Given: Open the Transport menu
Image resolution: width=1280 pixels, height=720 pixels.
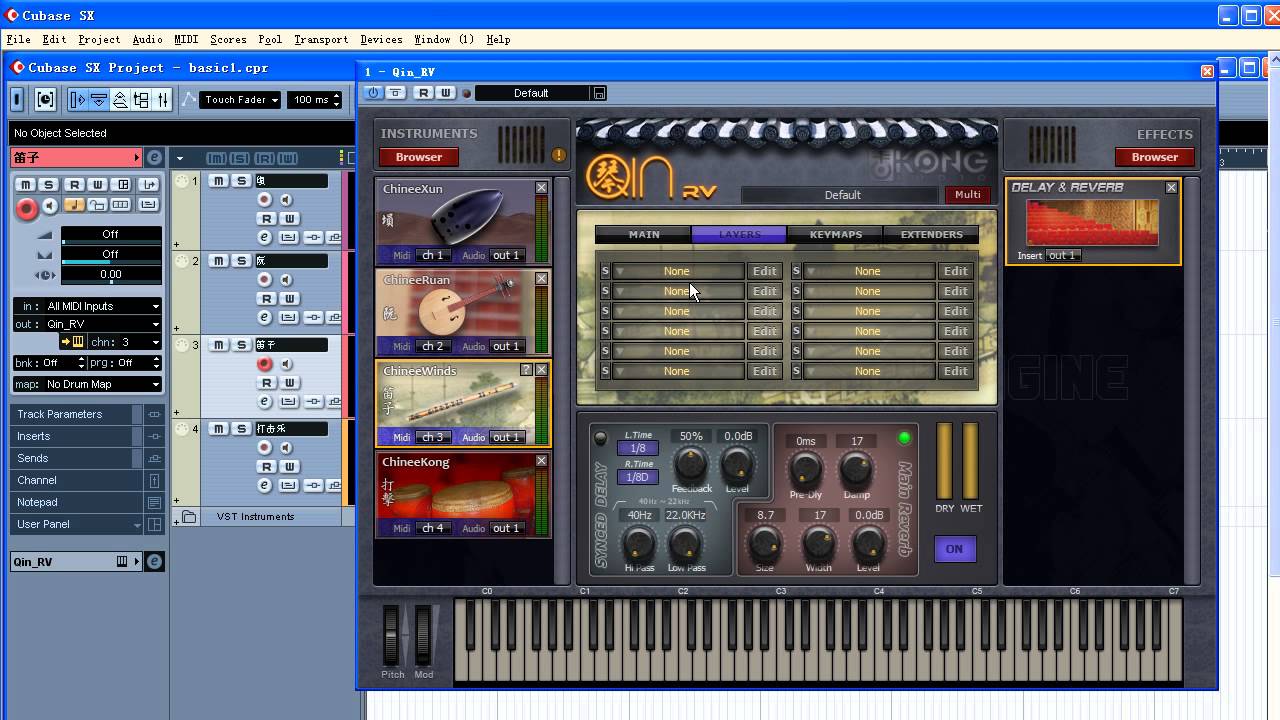Looking at the screenshot, I should pos(321,39).
